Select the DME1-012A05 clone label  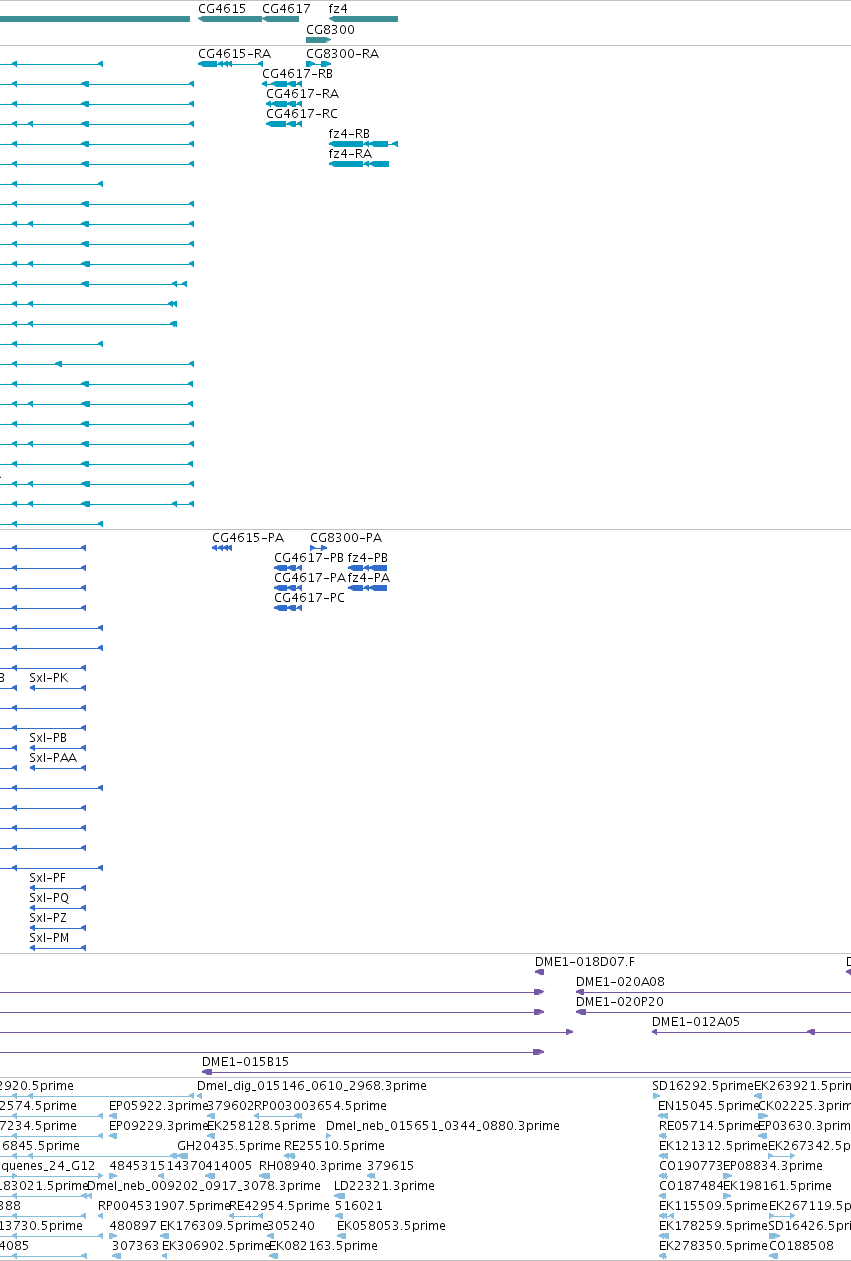click(696, 1022)
